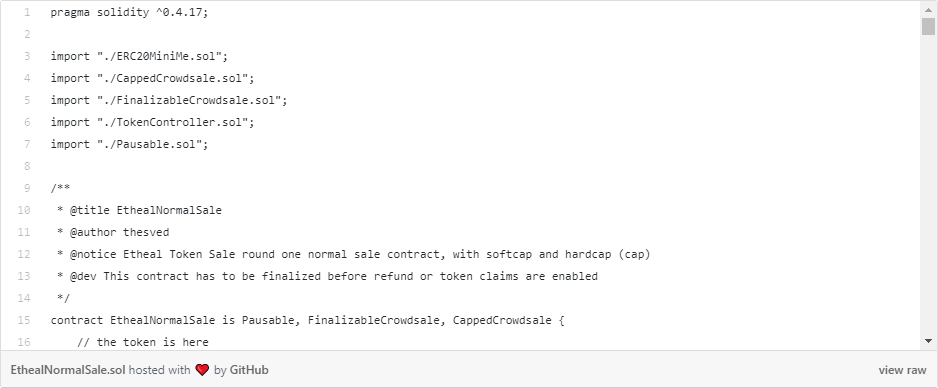The image size is (938, 388).
Task: Click the red heart icon in footer
Action: [x=202, y=370]
